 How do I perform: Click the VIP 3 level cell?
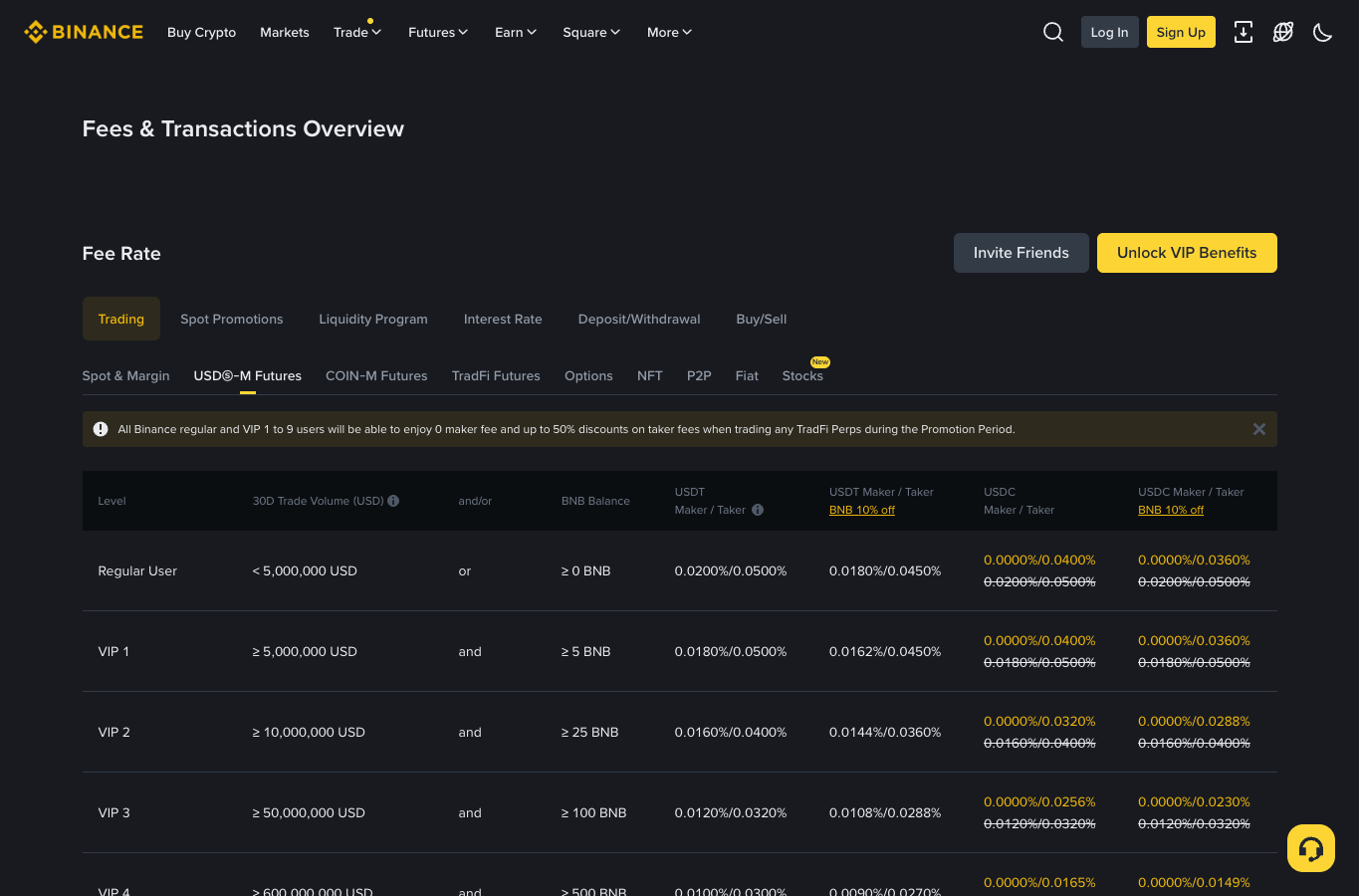(113, 812)
